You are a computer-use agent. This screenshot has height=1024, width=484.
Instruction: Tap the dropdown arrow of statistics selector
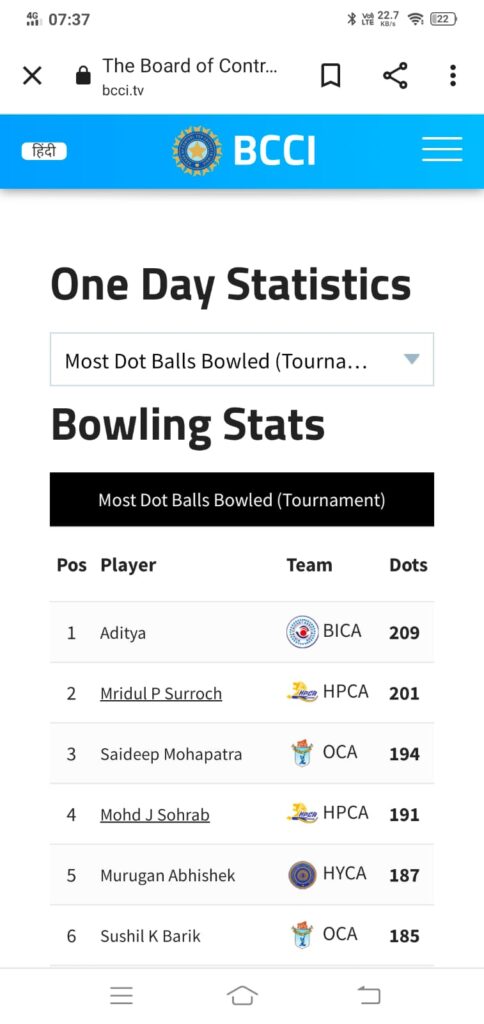411,359
